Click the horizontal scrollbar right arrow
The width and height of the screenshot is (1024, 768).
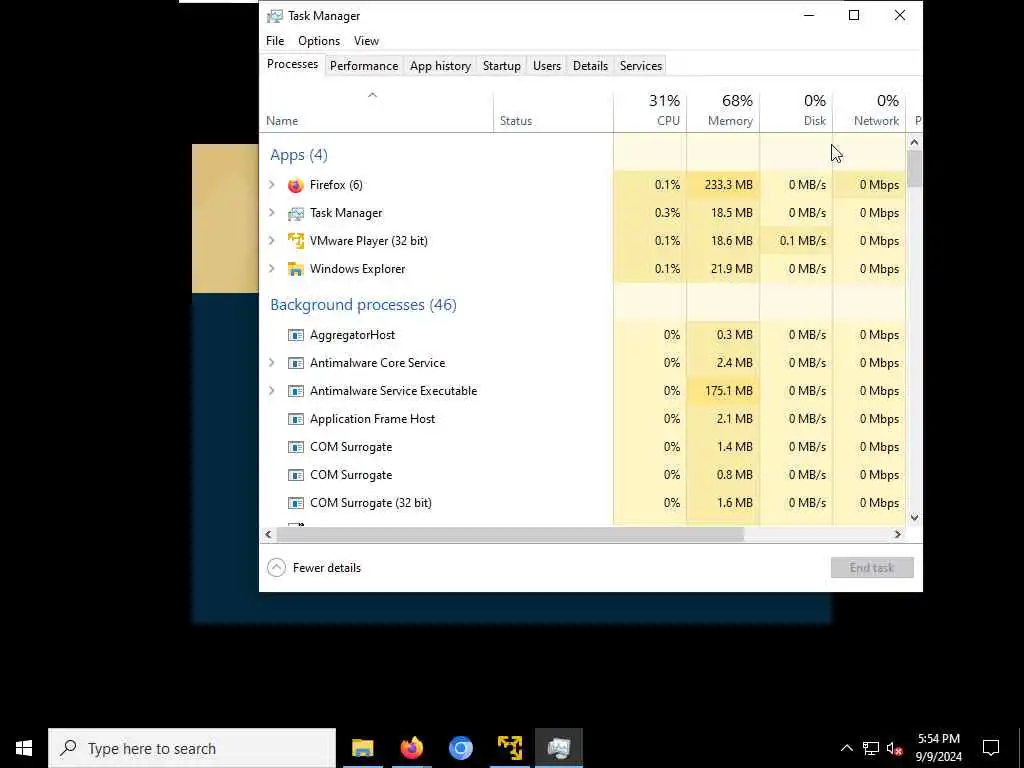[x=898, y=534]
